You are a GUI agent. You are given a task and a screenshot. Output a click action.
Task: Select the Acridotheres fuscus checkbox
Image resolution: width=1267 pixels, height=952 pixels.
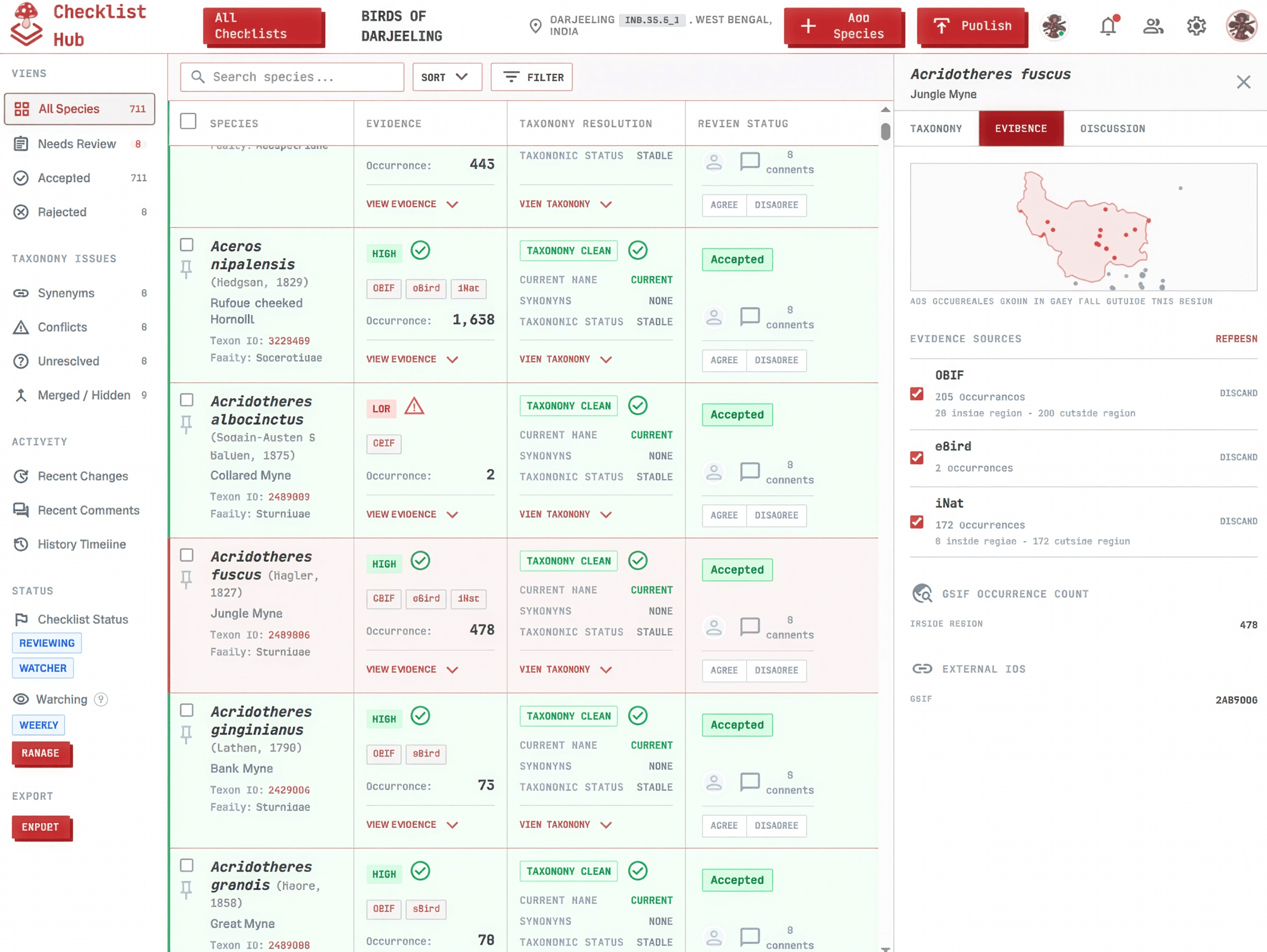(x=187, y=555)
